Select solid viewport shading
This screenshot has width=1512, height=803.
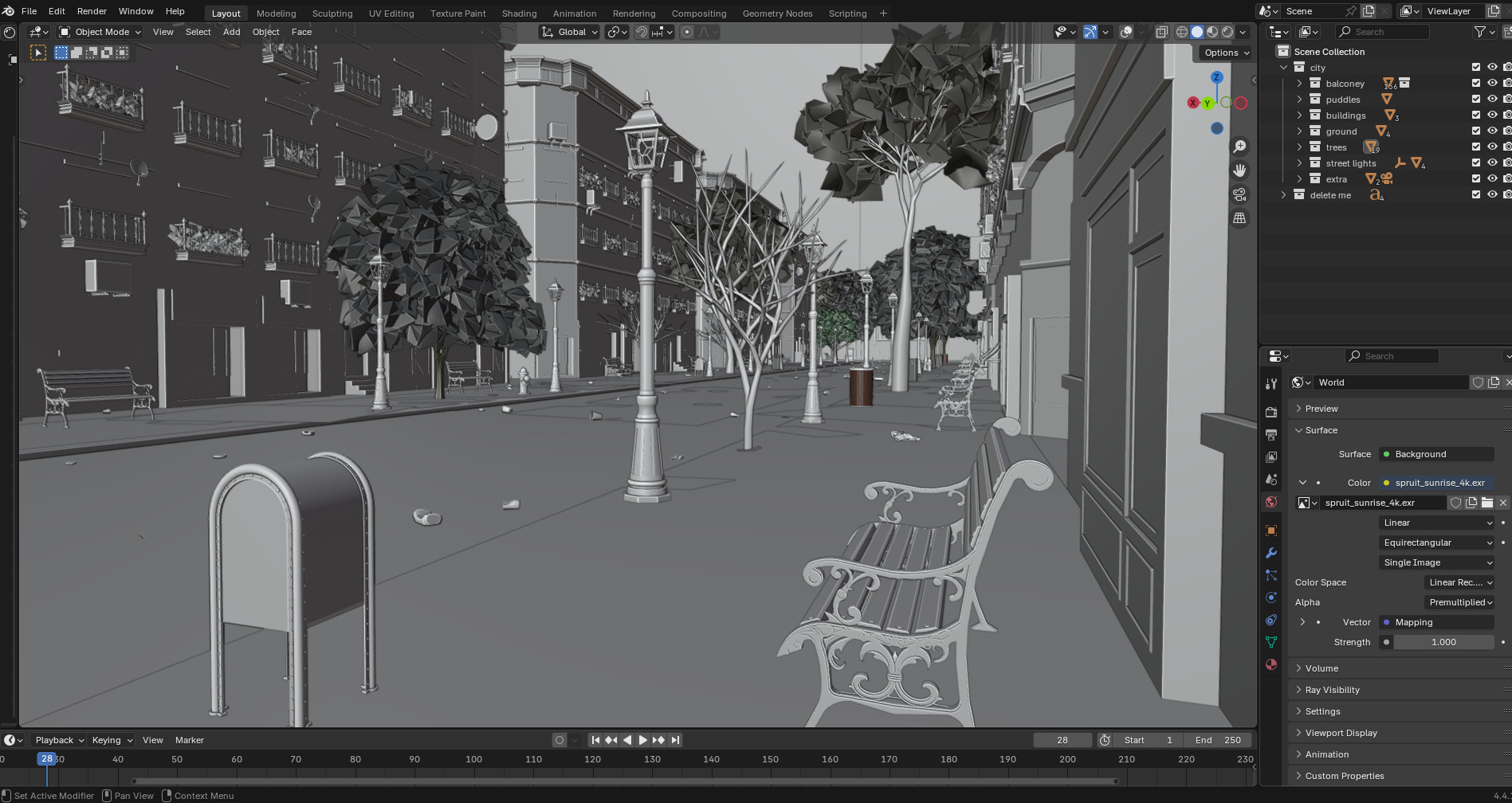tap(1197, 32)
